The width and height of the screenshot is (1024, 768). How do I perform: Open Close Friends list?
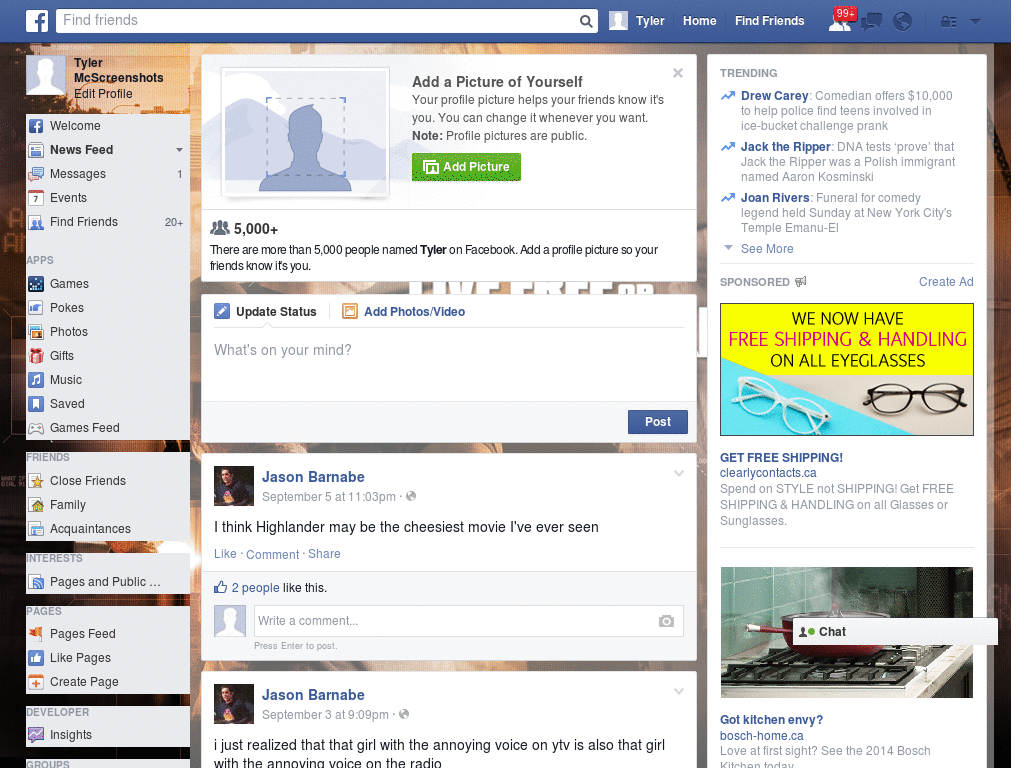click(x=108, y=481)
